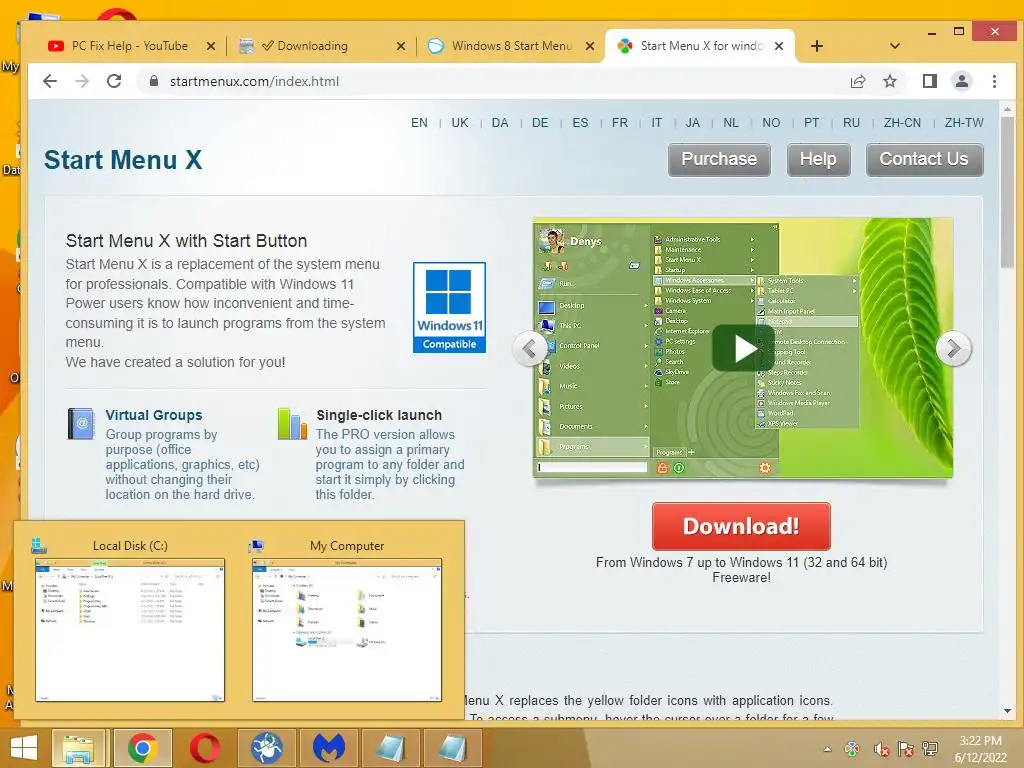Screen dimensions: 1024x768
Task: Reload the startmenux.com page
Action: pos(114,81)
